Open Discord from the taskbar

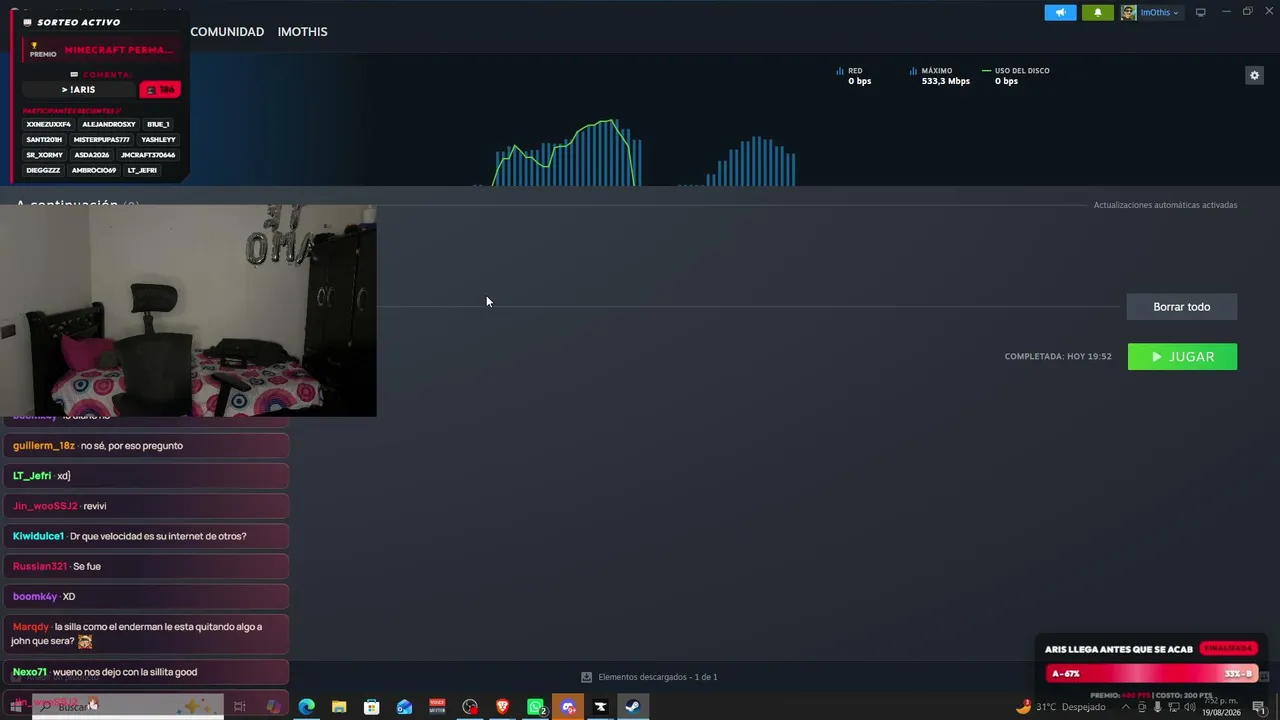coord(568,707)
